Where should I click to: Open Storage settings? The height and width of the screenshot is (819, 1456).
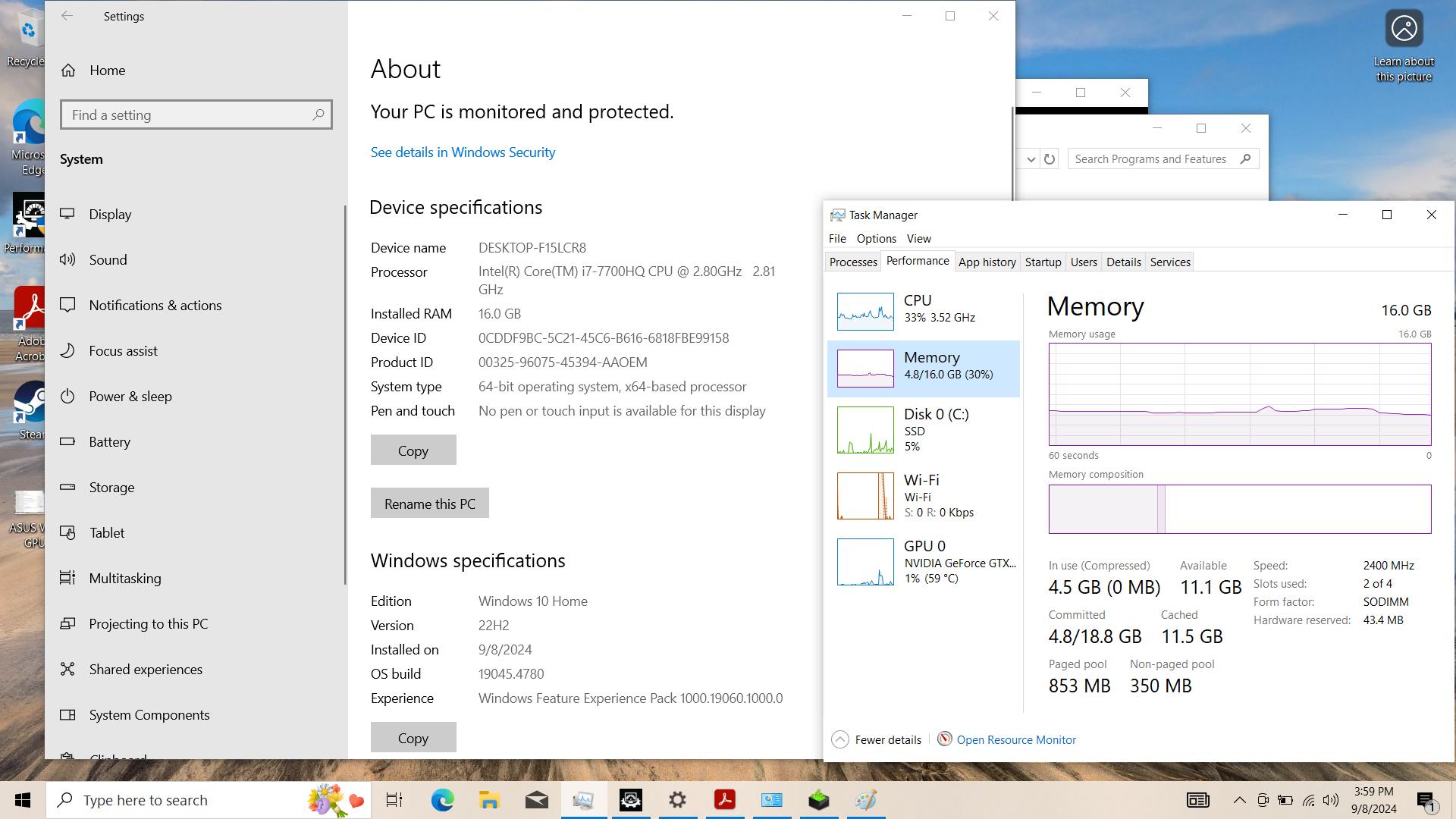(196, 488)
